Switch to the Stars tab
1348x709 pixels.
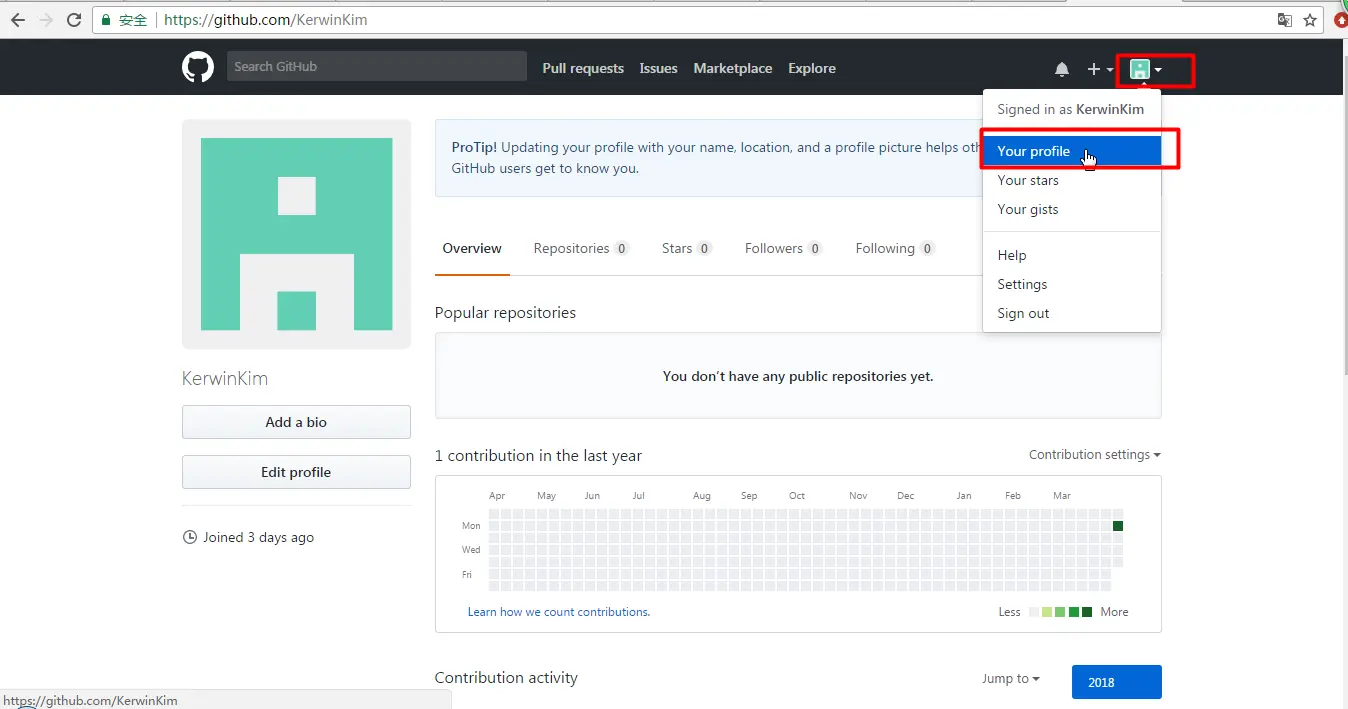click(686, 248)
